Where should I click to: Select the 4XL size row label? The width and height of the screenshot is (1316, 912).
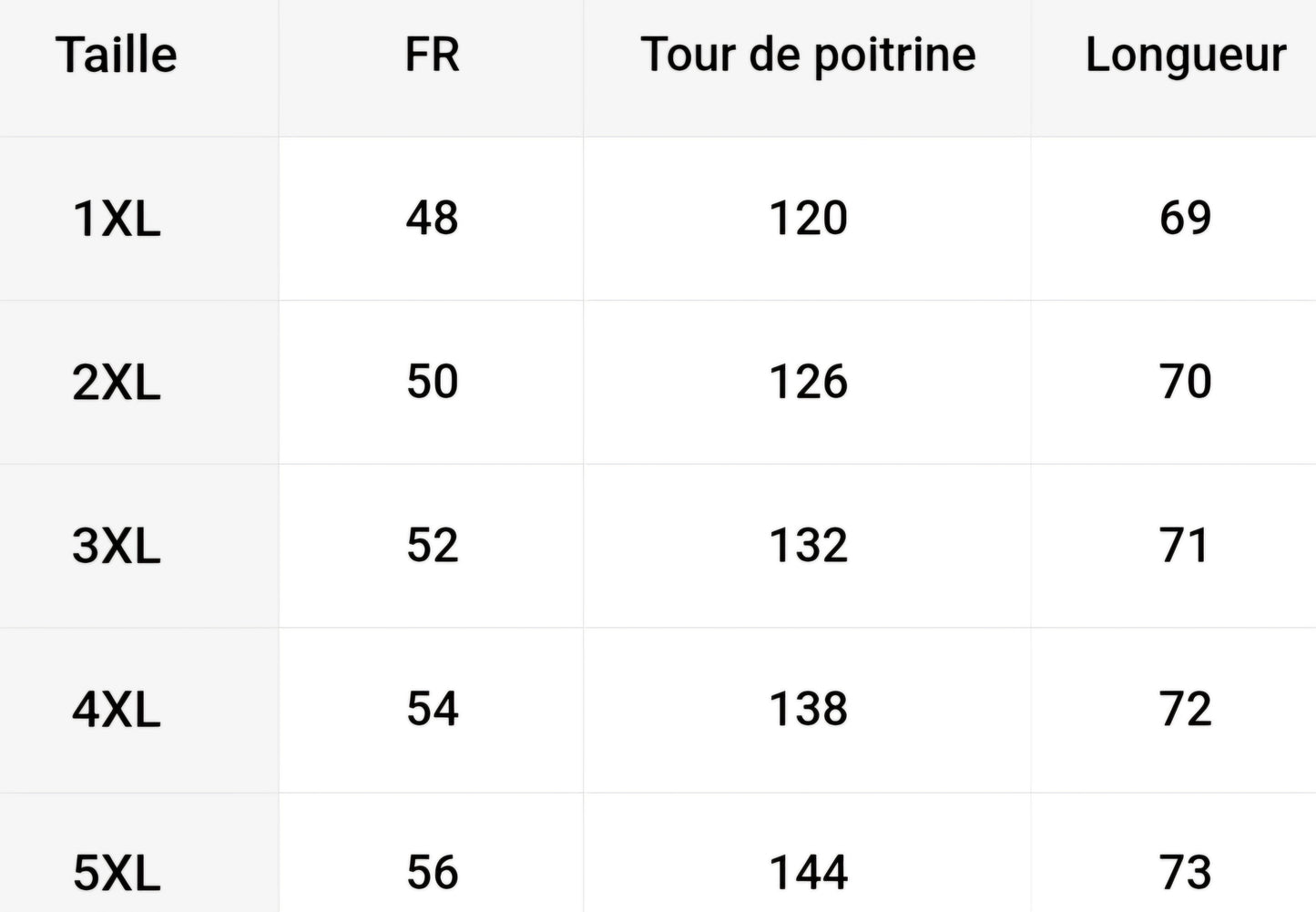[117, 710]
